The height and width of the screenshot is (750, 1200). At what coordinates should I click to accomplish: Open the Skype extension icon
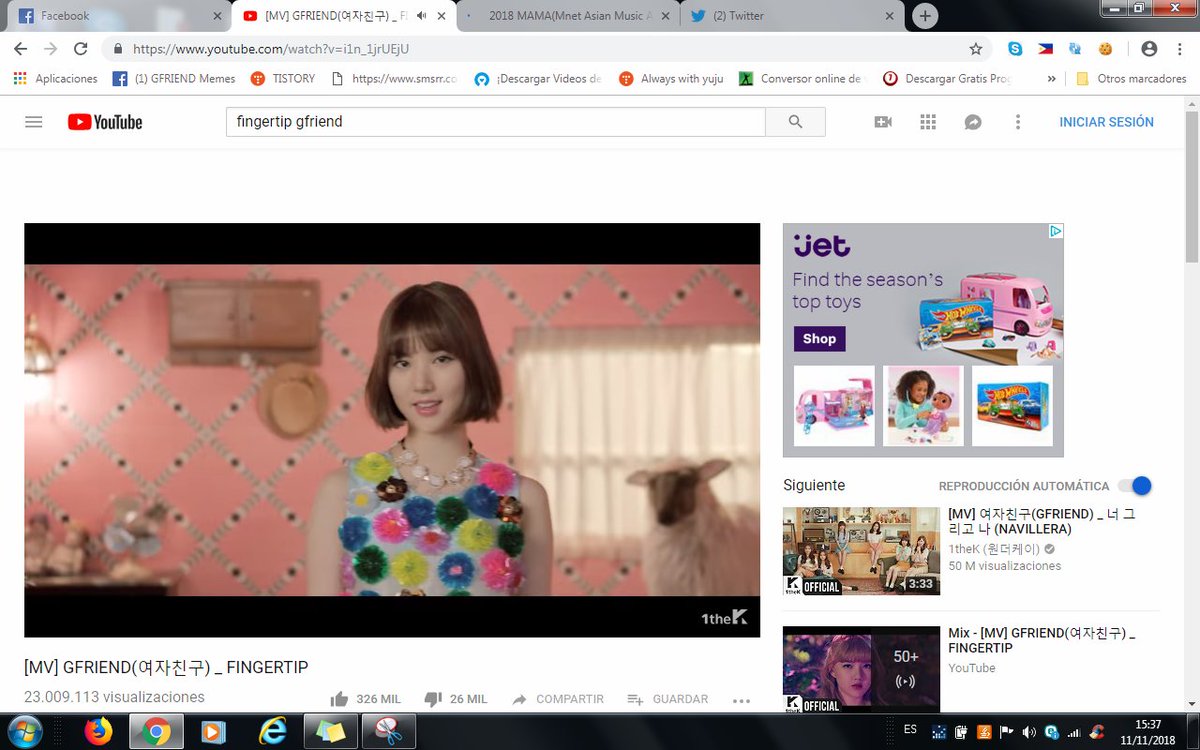coord(1015,48)
